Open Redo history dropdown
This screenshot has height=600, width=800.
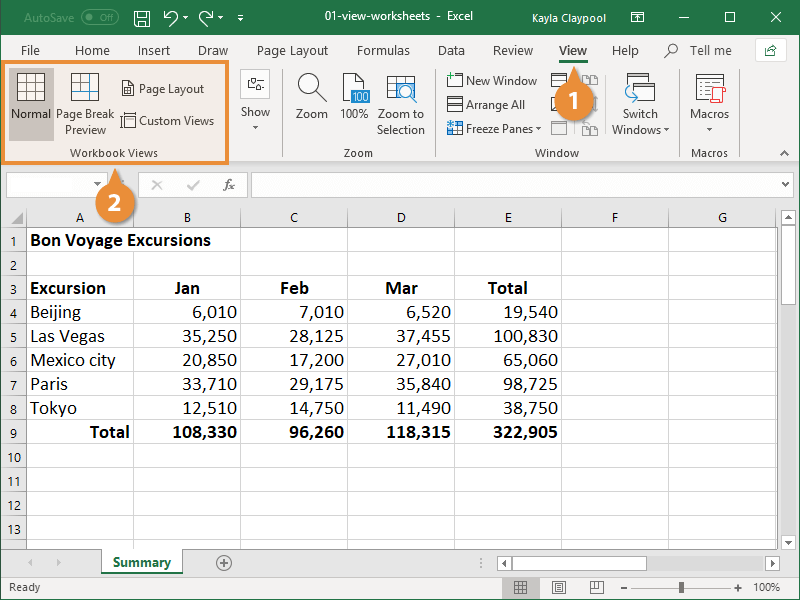[x=220, y=18]
